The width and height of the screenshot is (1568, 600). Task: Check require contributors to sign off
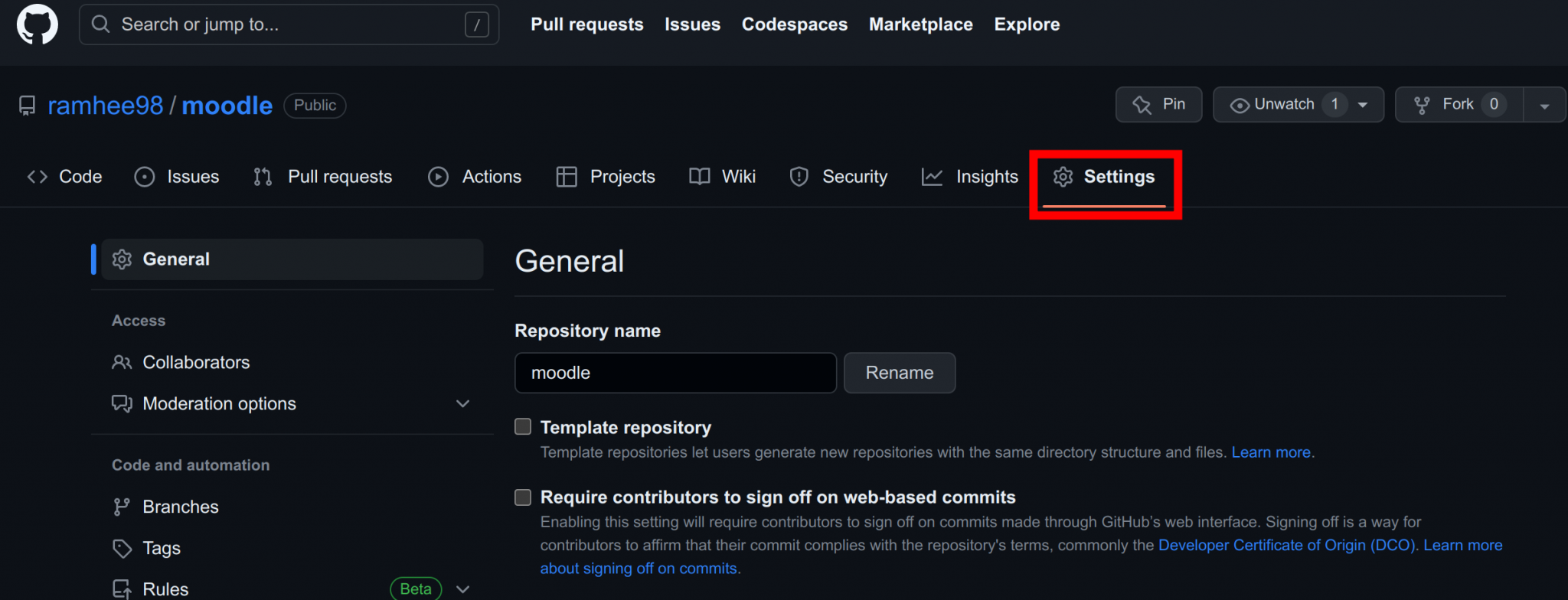[x=523, y=497]
